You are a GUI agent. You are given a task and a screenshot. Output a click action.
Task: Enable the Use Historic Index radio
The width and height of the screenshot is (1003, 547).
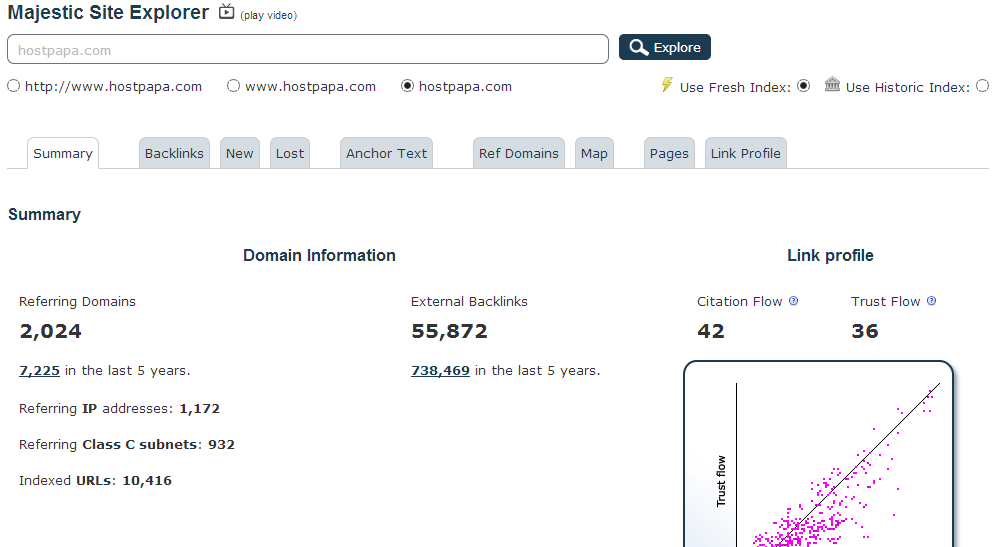983,86
